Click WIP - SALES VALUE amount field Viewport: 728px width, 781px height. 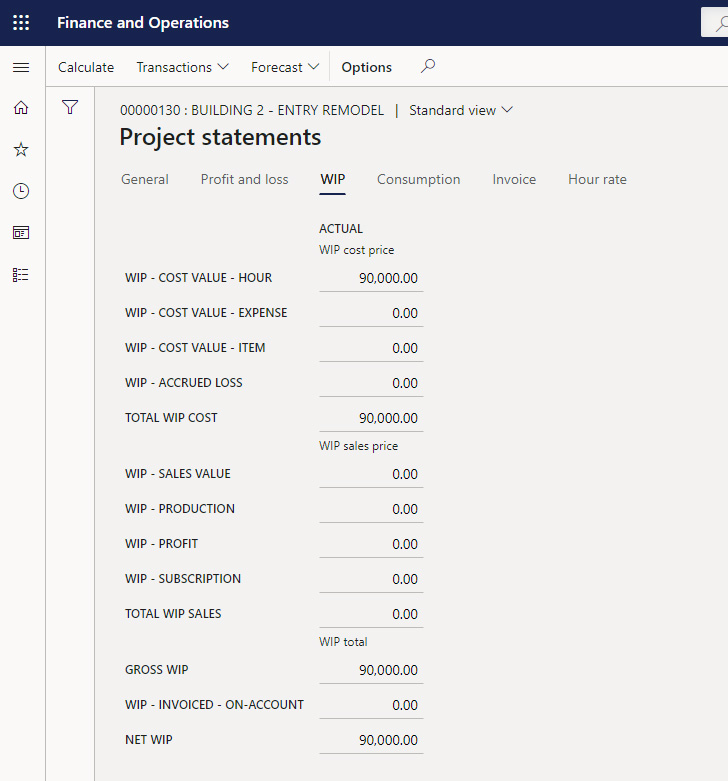tap(371, 474)
